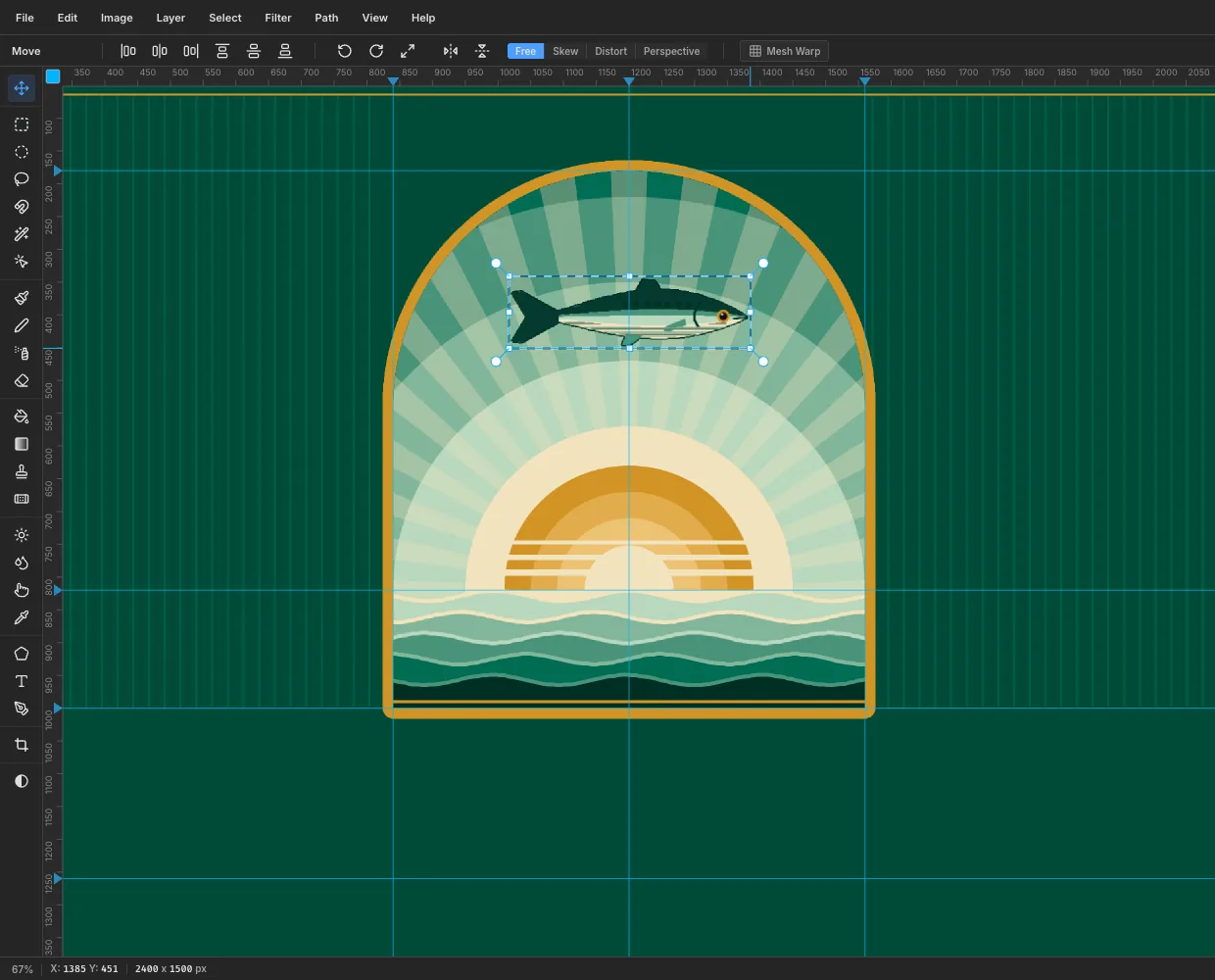The image size is (1215, 980).
Task: Choose the Lasso selection tool
Action: point(22,179)
